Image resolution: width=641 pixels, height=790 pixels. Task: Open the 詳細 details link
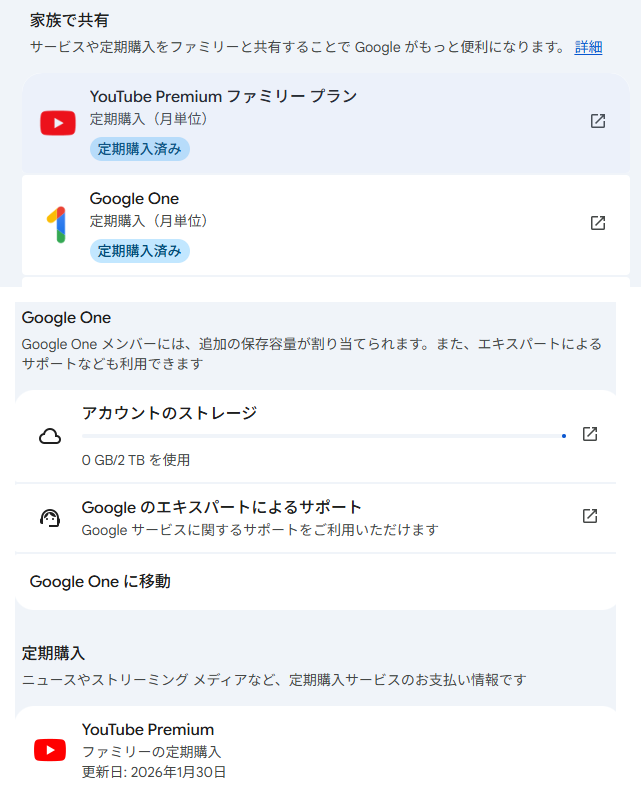click(x=588, y=47)
